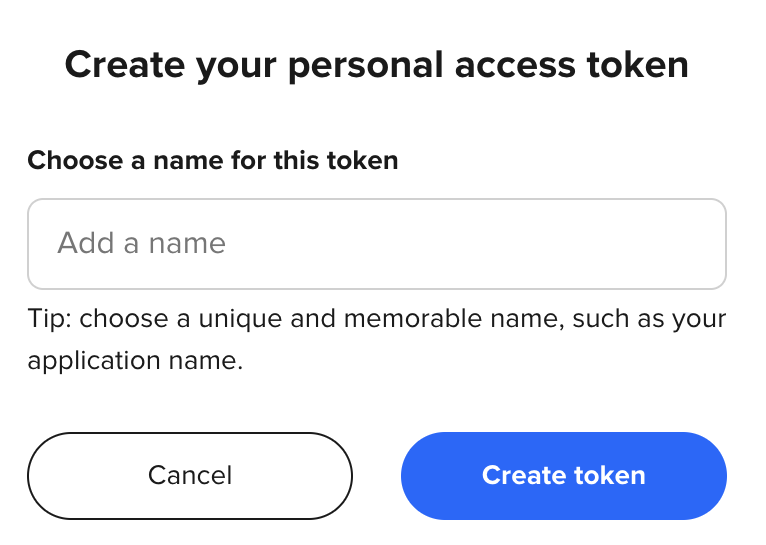Click the 'Choose a name for this token' label

[x=213, y=160]
